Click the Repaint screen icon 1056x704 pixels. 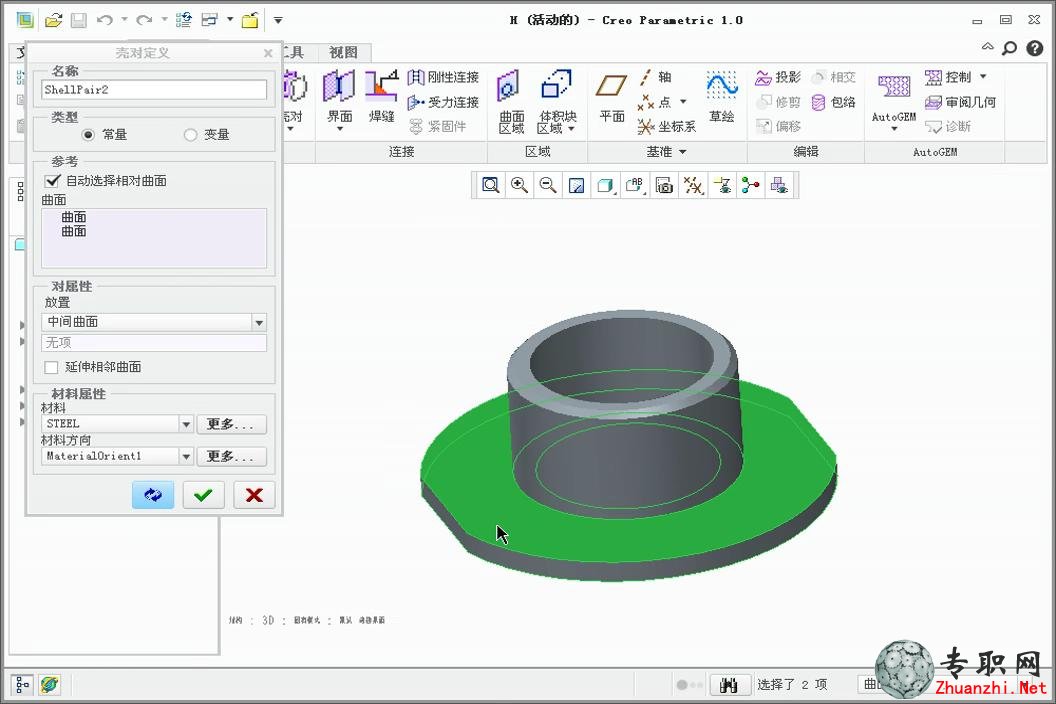[x=576, y=185]
